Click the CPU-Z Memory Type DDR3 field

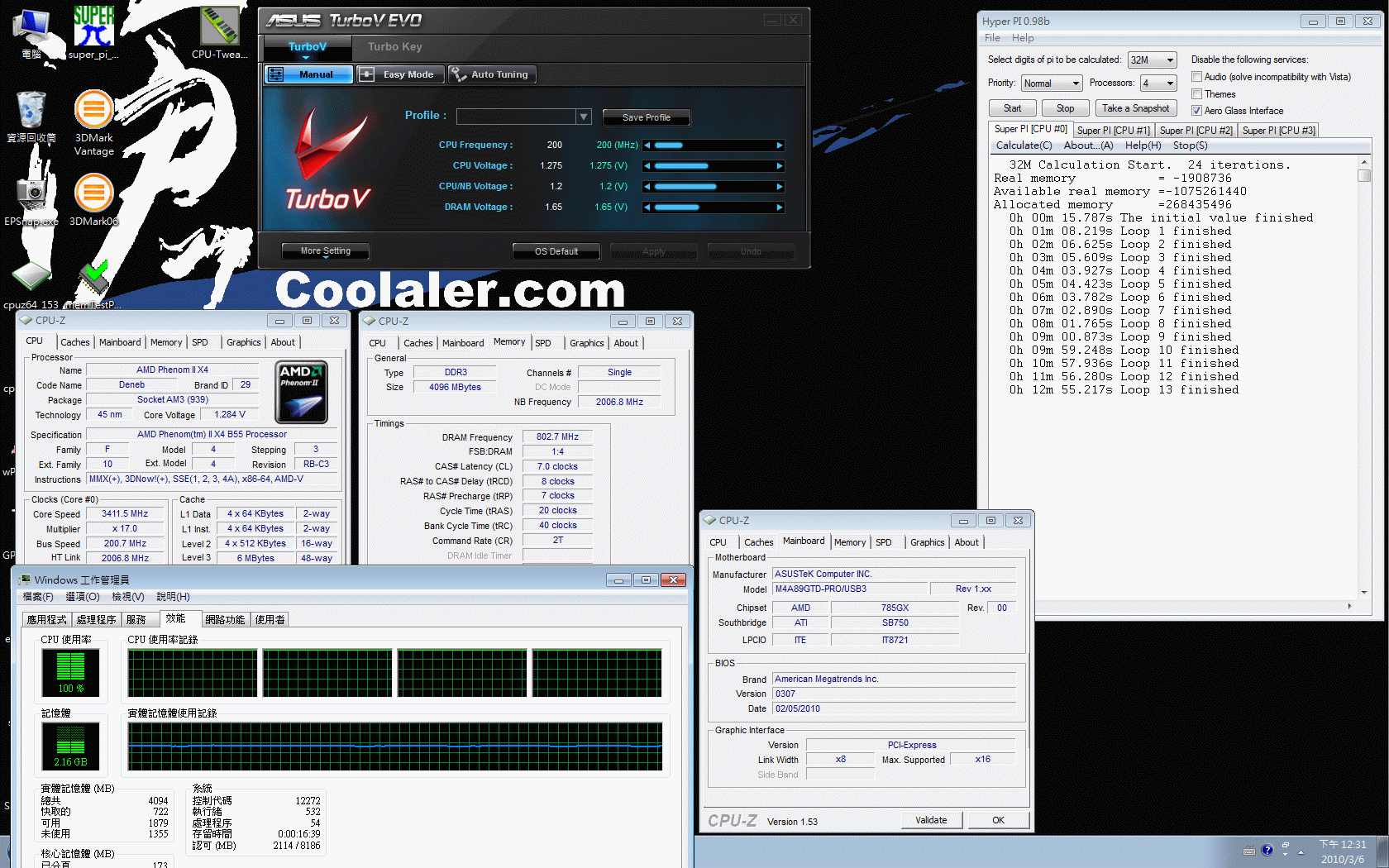tap(455, 372)
